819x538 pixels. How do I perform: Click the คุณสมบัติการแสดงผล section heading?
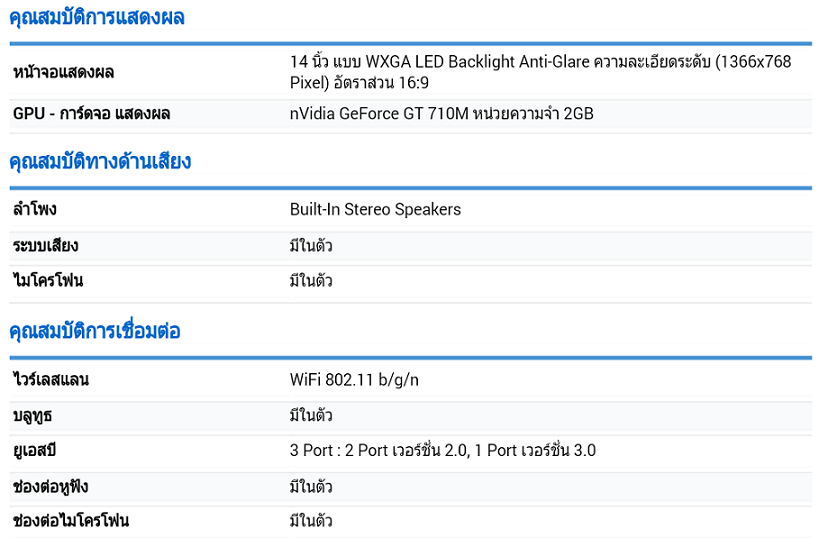pyautogui.click(x=96, y=18)
